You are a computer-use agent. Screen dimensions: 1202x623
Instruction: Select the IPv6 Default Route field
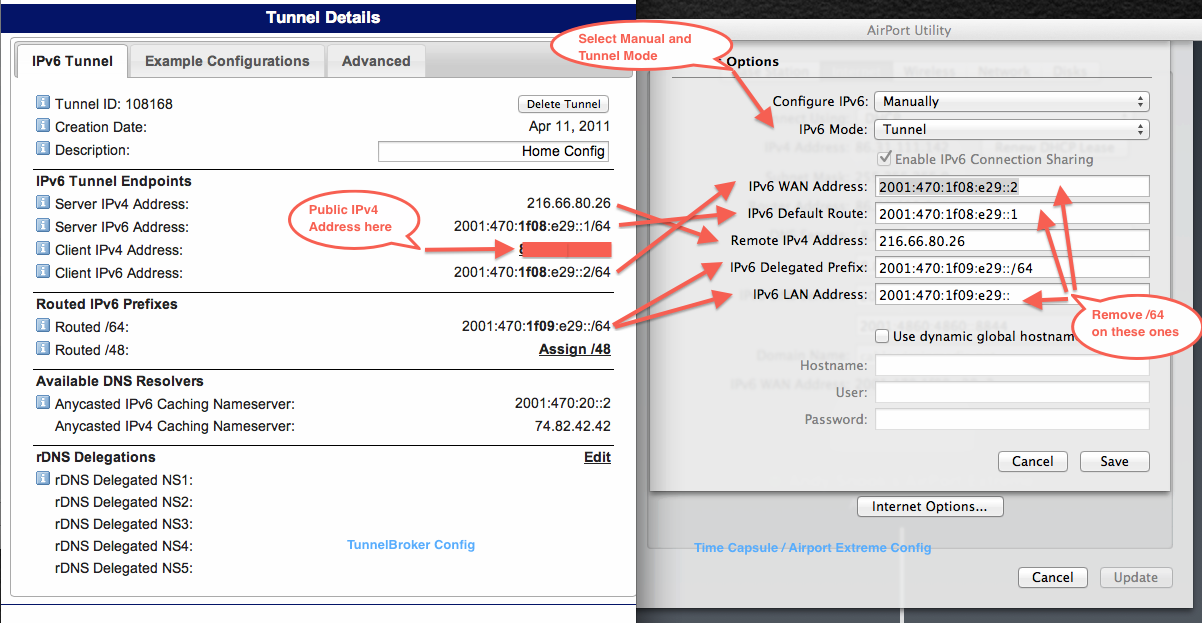coord(1012,213)
